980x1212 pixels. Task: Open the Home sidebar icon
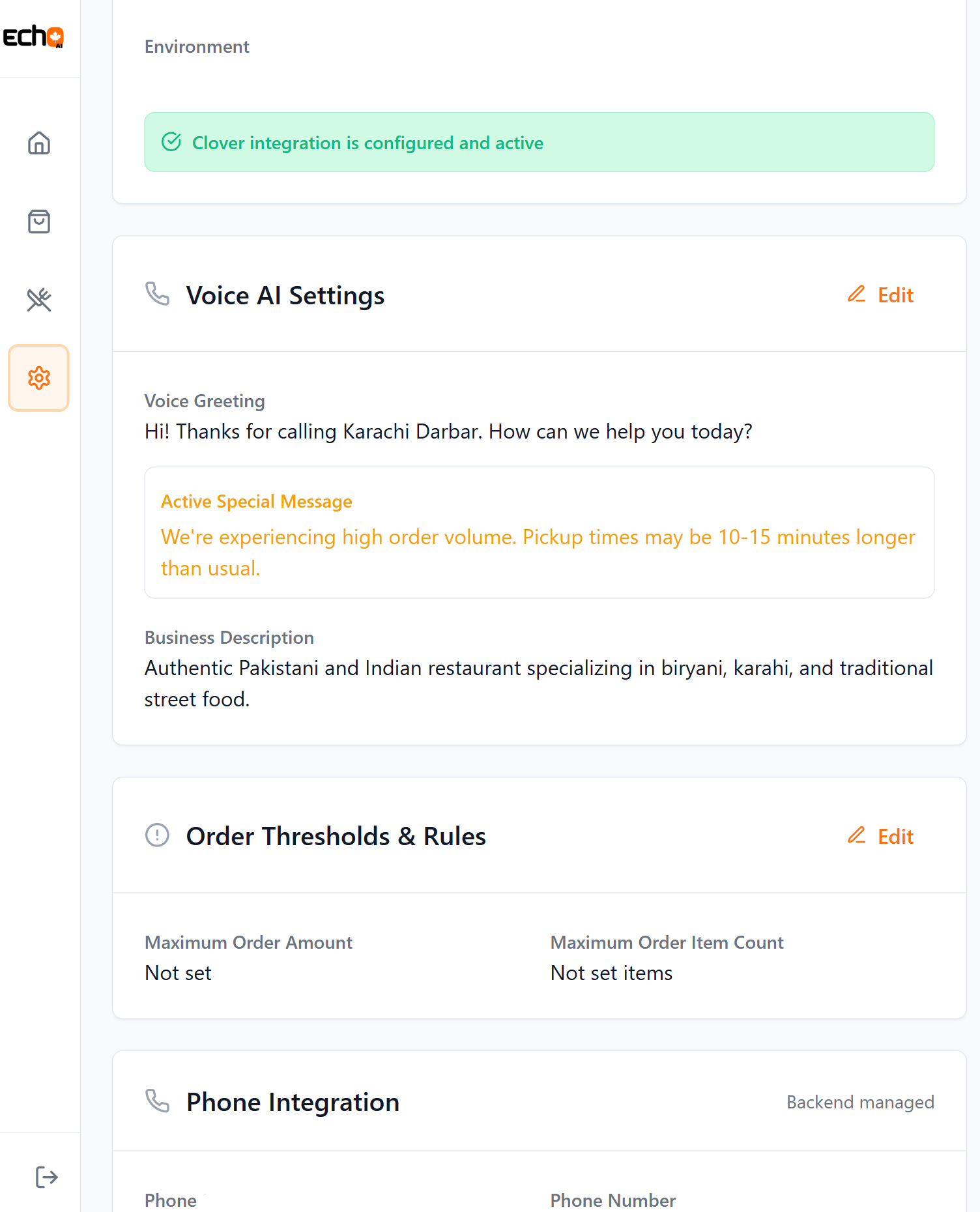(38, 143)
